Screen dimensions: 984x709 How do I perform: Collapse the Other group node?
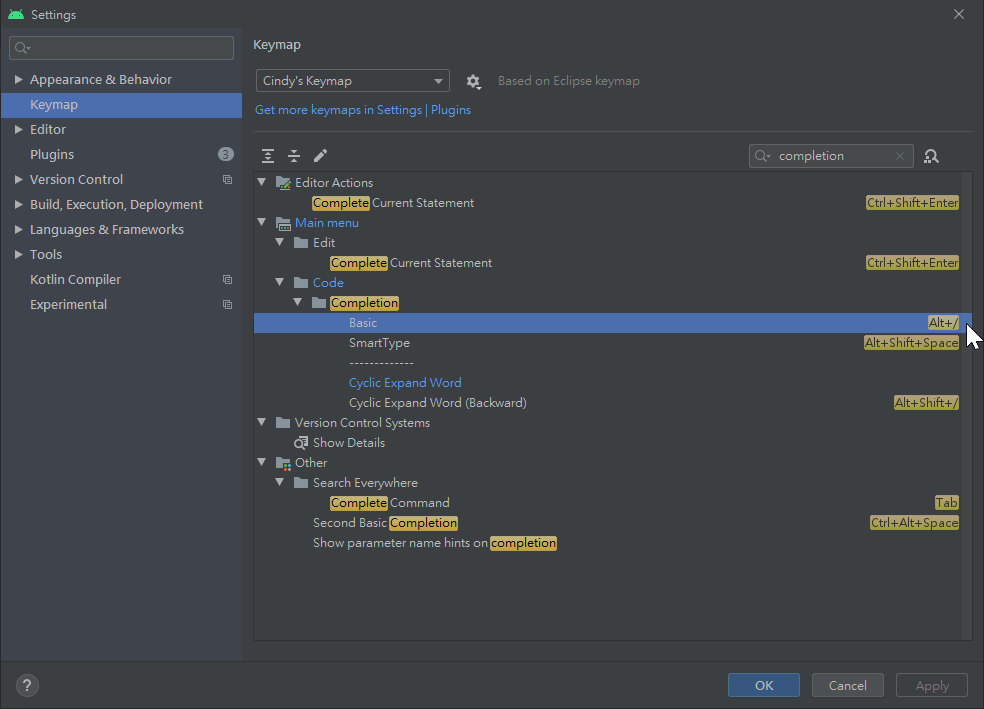click(x=262, y=462)
